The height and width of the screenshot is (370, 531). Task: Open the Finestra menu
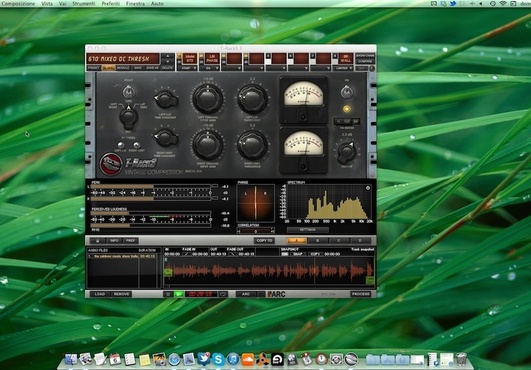pyautogui.click(x=135, y=3)
